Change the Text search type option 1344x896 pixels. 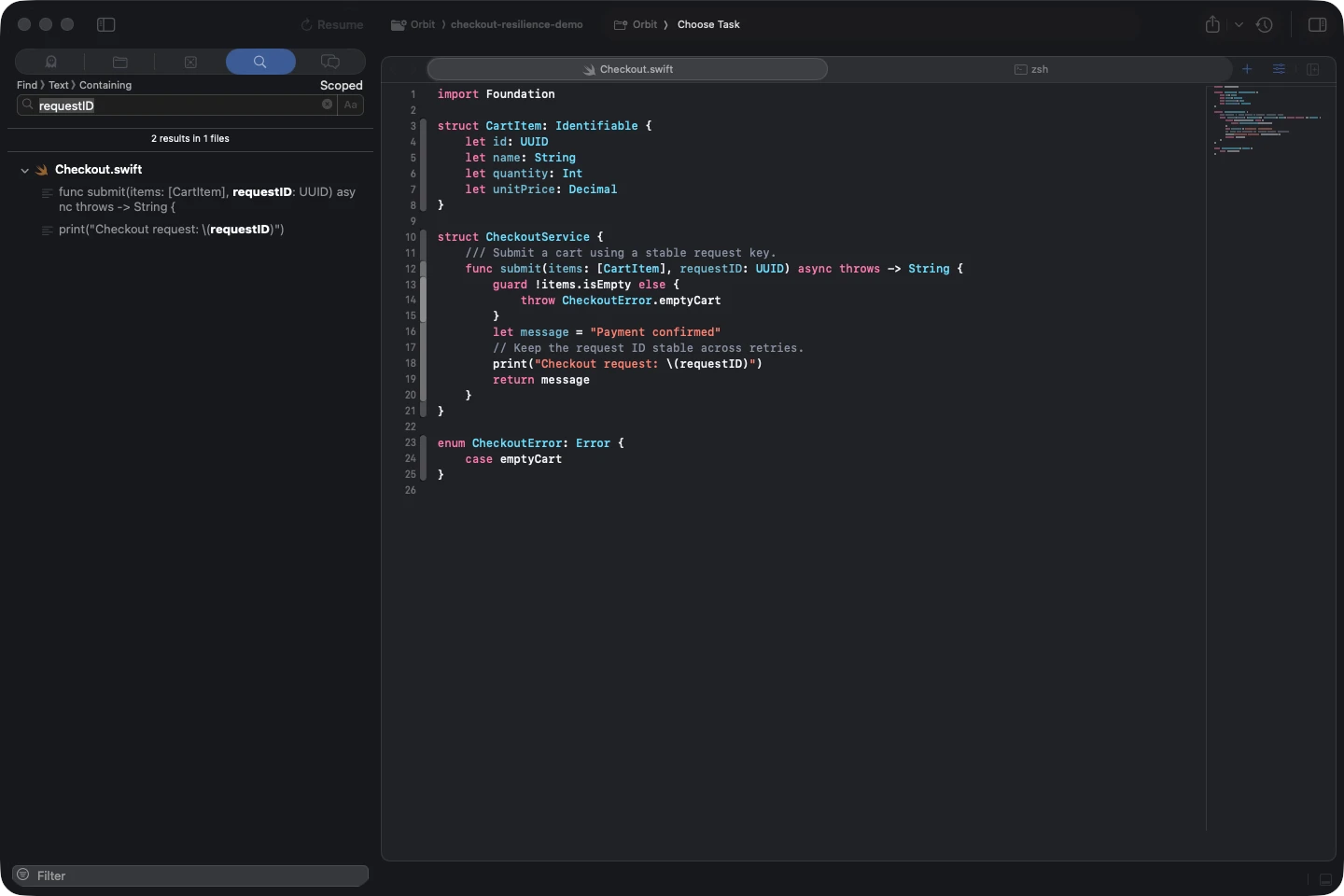pos(59,85)
